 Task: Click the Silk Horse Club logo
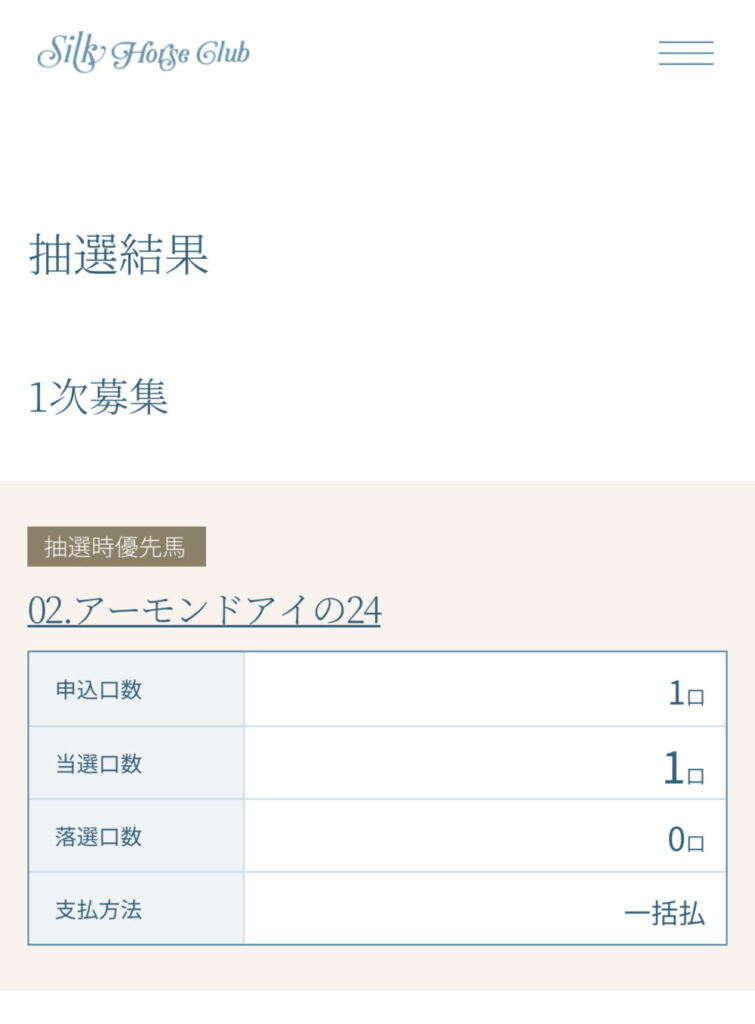click(x=144, y=53)
